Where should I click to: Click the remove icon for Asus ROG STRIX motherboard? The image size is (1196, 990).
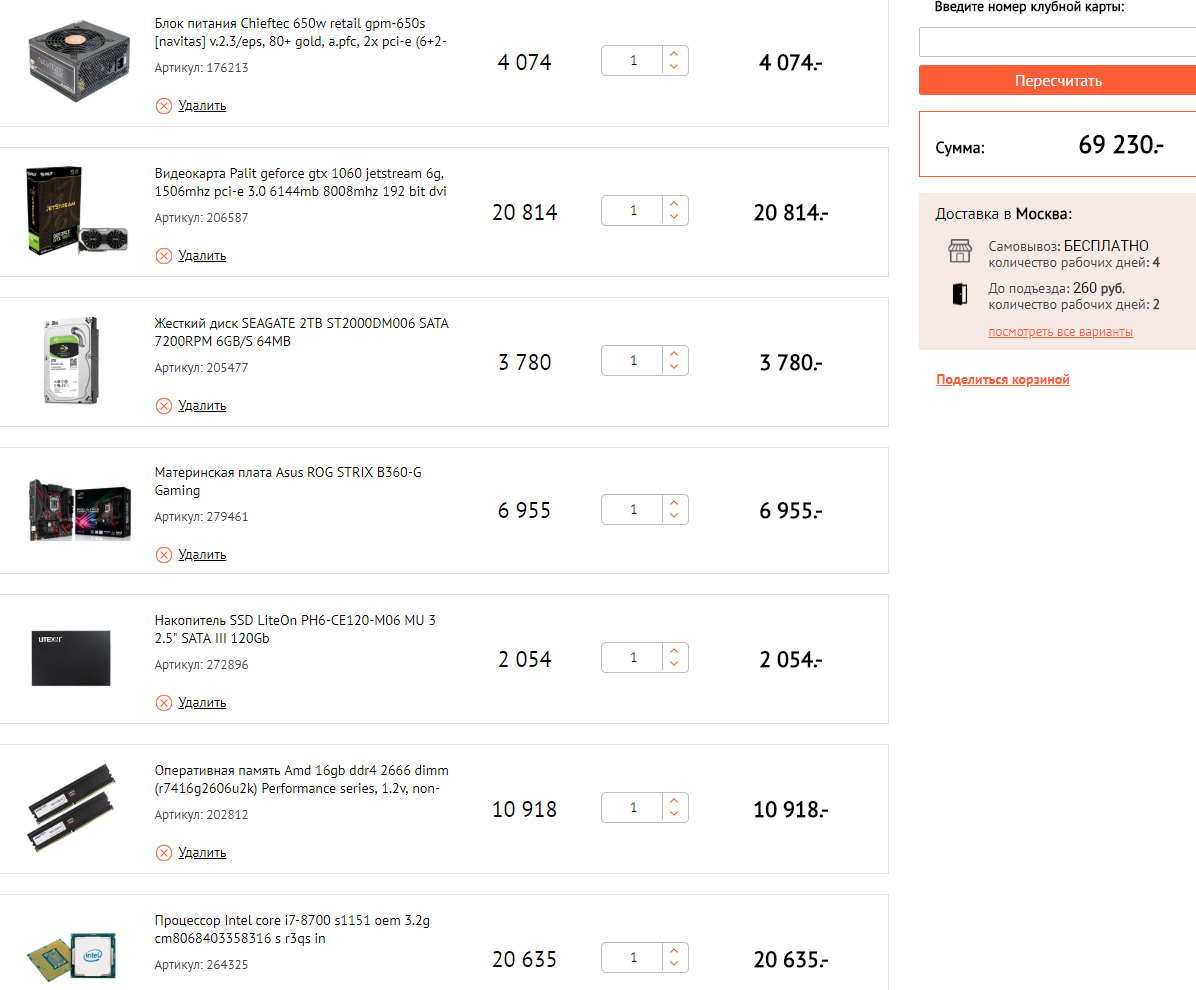pos(164,555)
